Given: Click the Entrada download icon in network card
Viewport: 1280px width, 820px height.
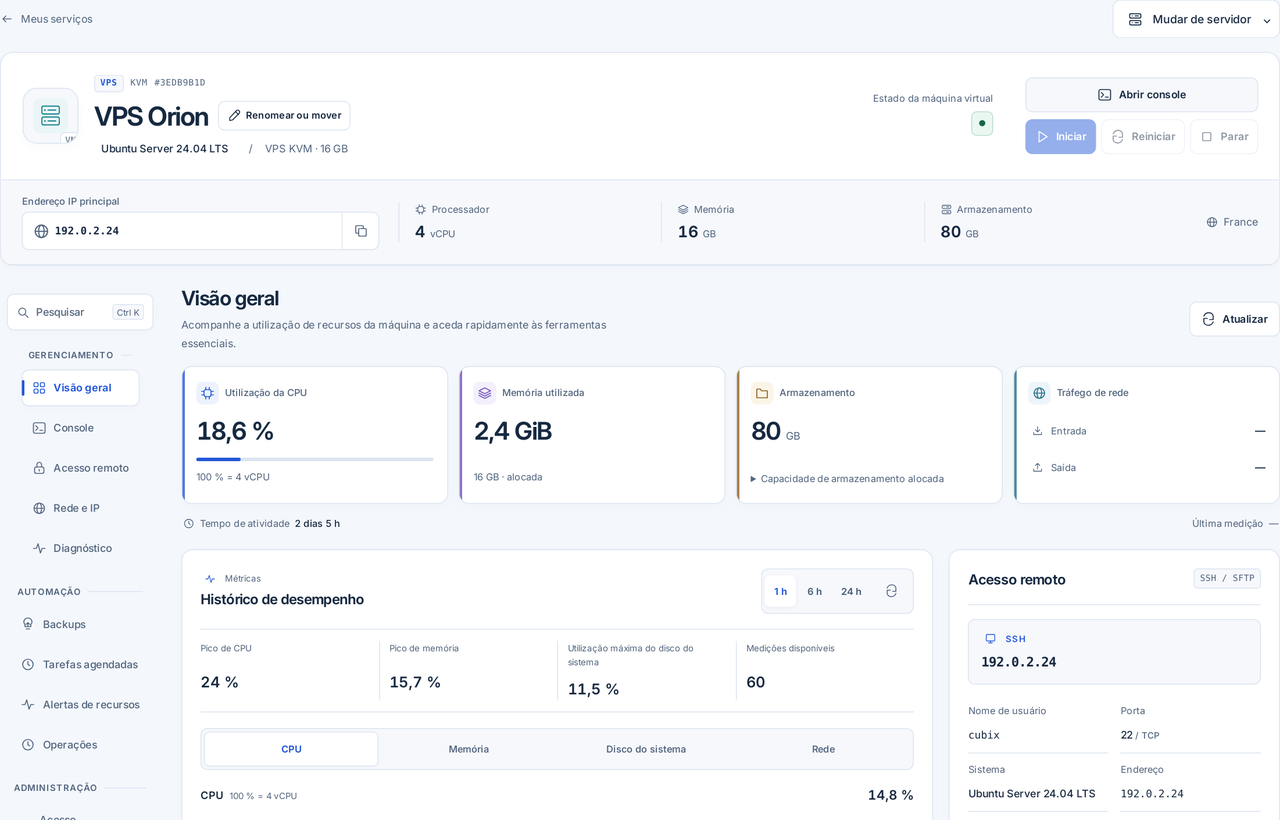Looking at the screenshot, I should click(1038, 431).
